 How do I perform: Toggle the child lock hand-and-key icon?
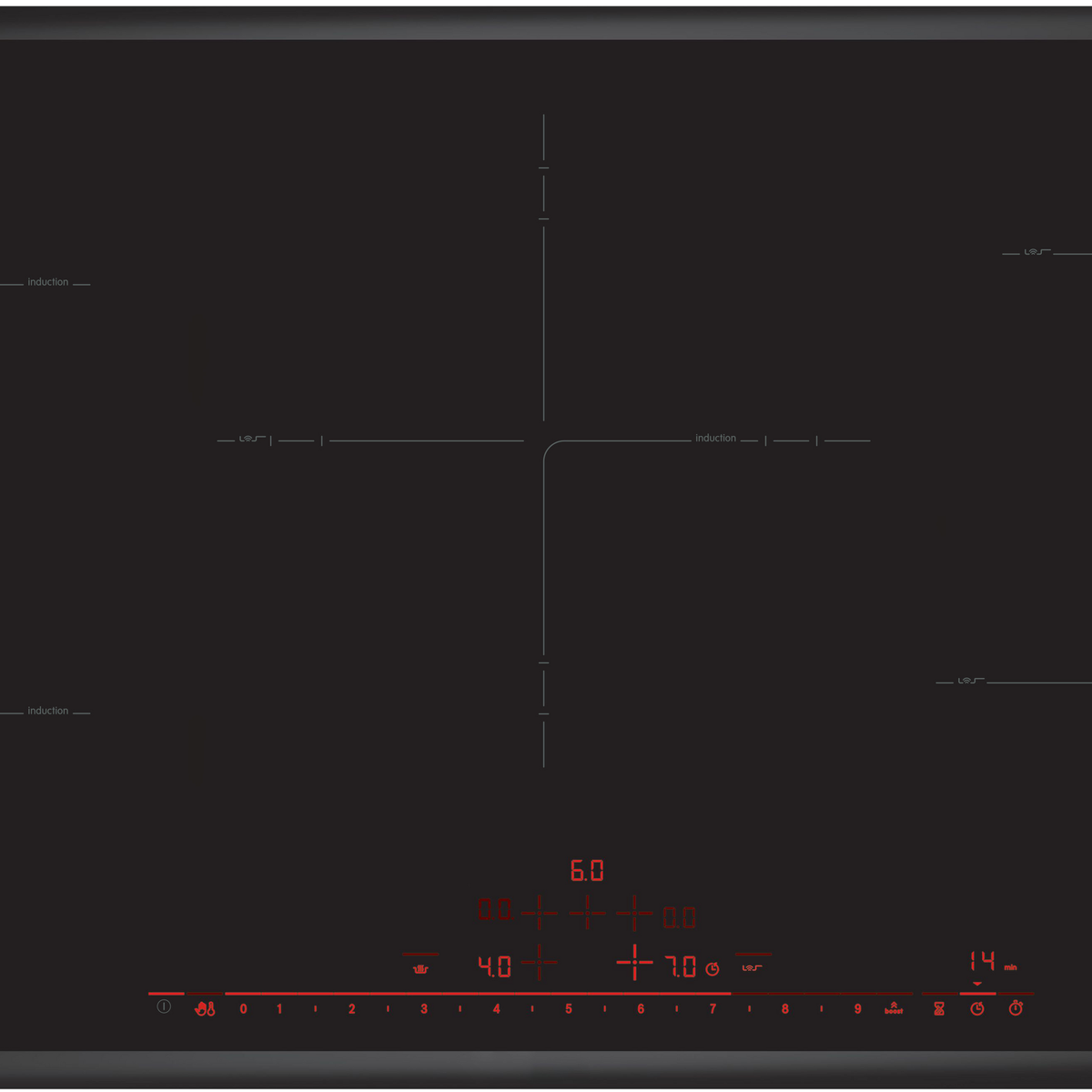pos(205,1008)
